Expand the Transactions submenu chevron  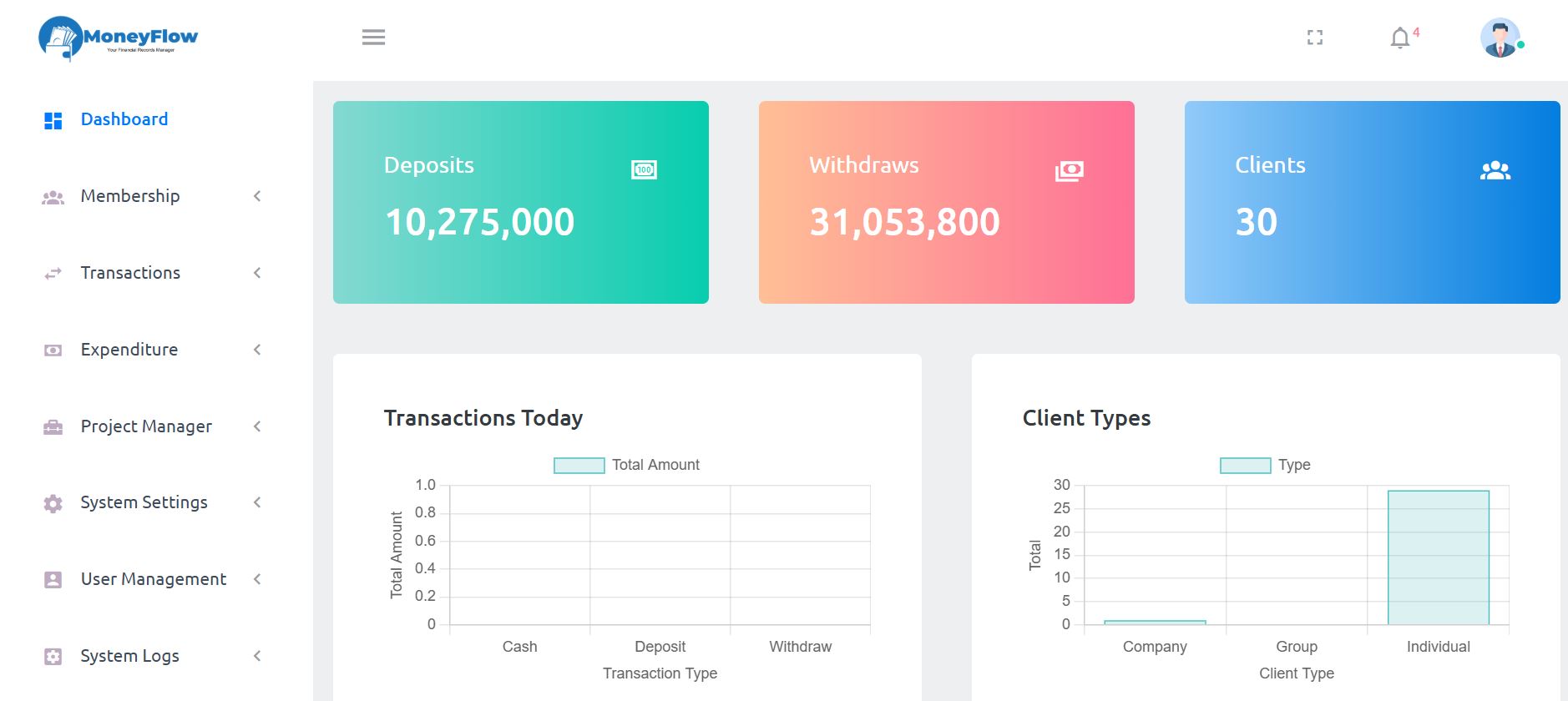[257, 273]
